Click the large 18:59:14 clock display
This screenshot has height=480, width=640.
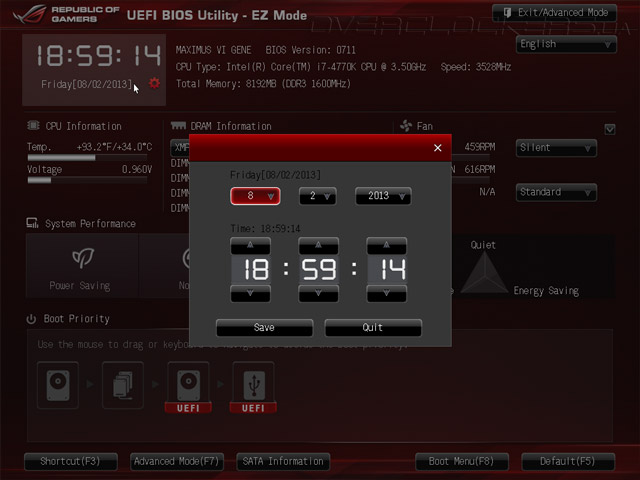tap(98, 55)
